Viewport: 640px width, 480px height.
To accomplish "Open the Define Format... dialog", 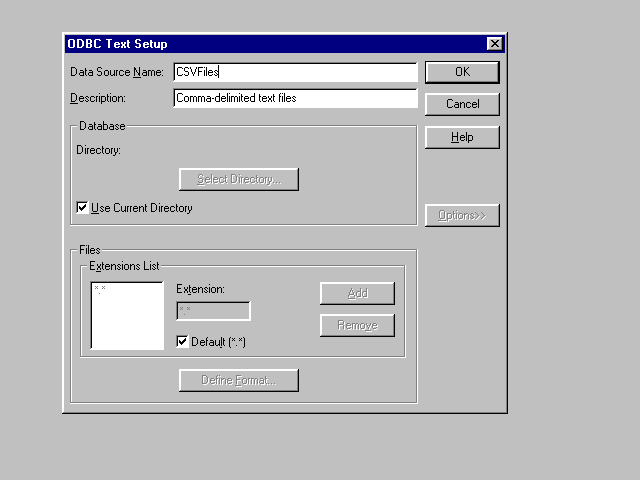I will (x=239, y=381).
